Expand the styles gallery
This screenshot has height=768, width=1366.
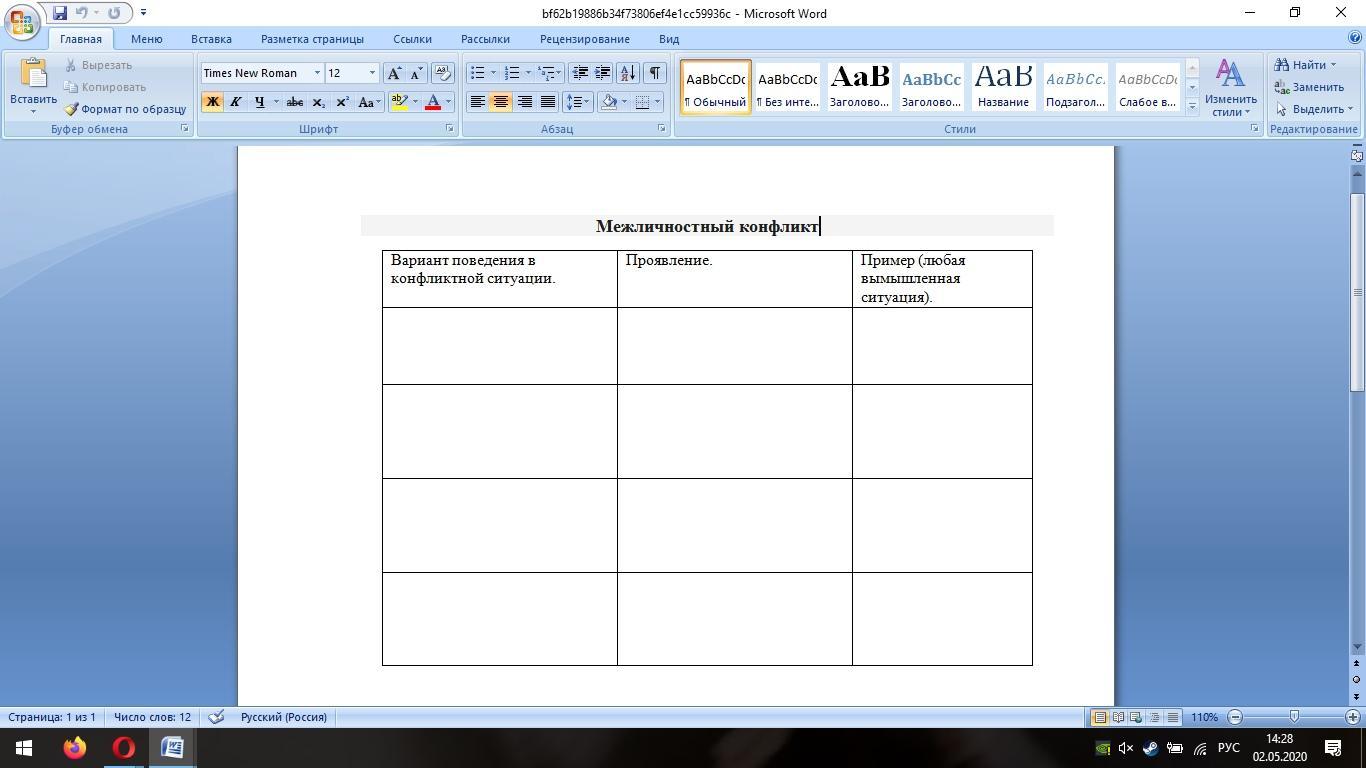(1192, 107)
